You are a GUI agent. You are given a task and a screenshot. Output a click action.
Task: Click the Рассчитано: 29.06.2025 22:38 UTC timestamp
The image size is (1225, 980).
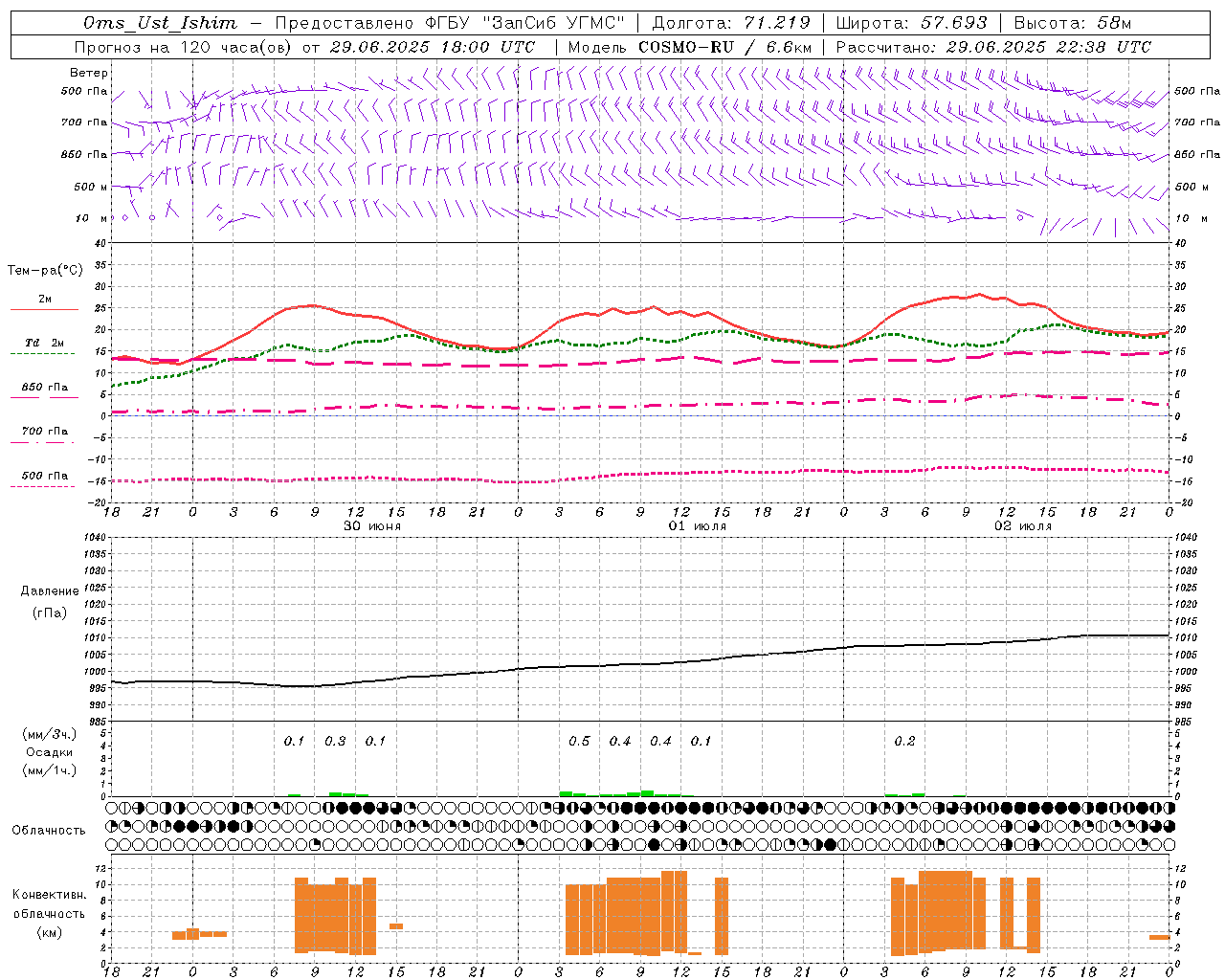click(x=993, y=47)
